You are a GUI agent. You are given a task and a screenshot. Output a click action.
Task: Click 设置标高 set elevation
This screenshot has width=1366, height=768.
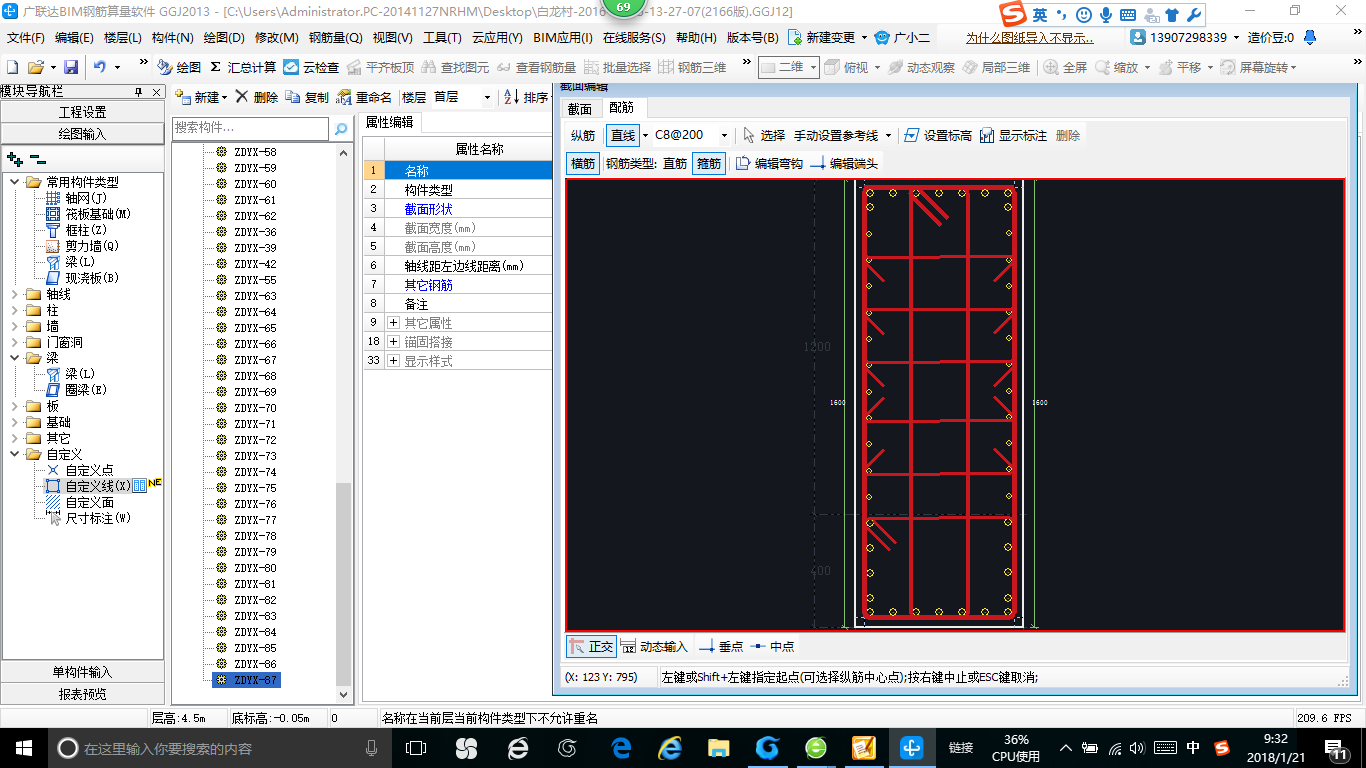937,135
